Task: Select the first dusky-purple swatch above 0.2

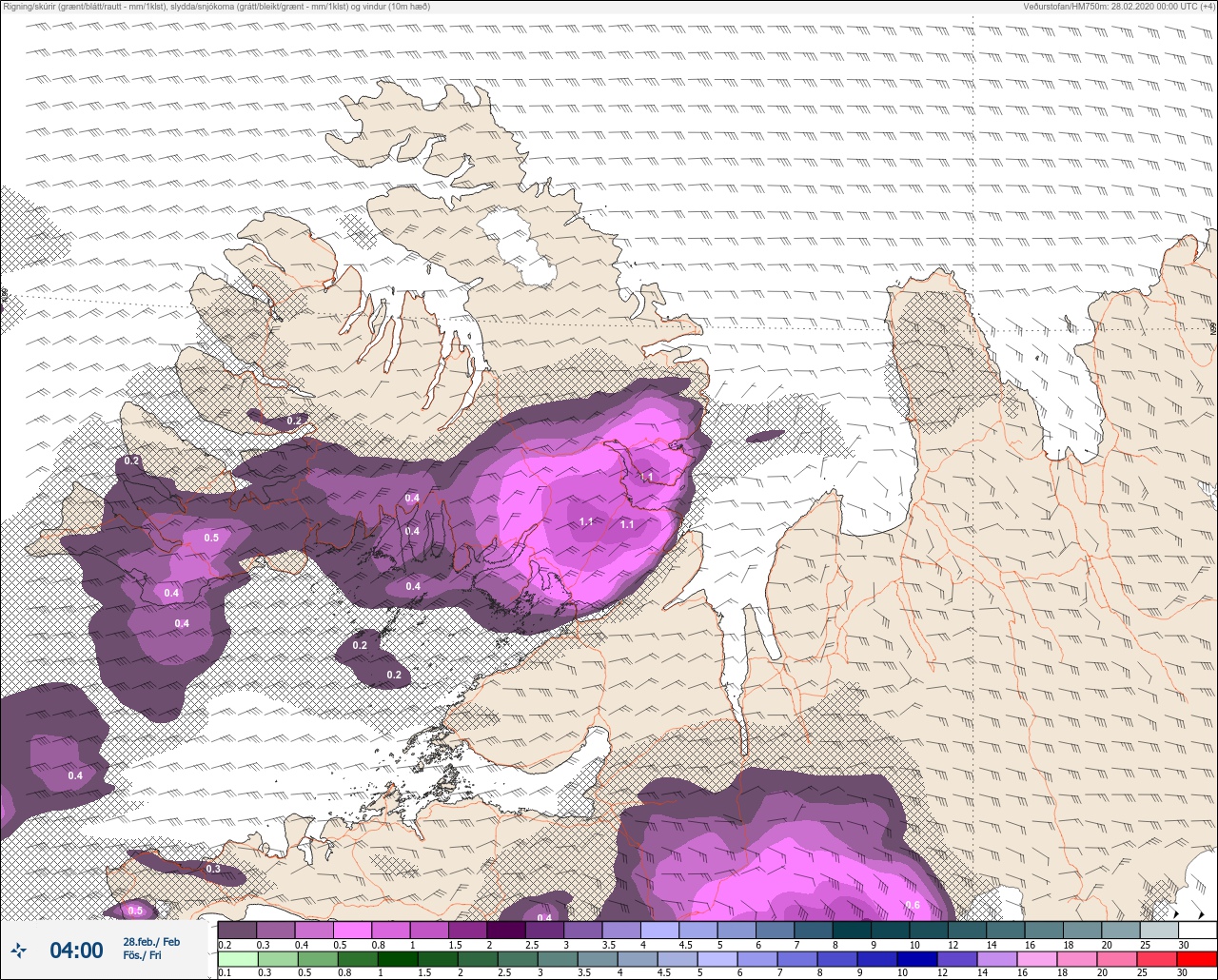Action: tap(237, 930)
